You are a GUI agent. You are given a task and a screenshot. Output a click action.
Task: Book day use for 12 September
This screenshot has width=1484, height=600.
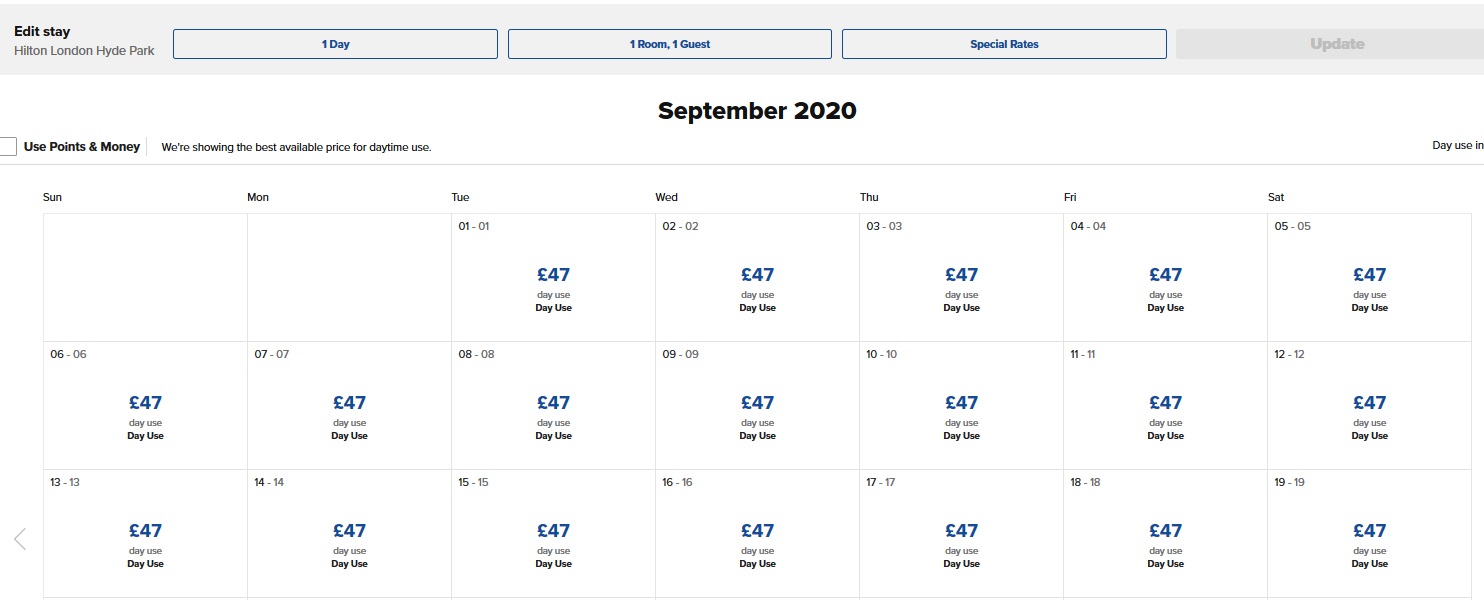coord(1369,404)
